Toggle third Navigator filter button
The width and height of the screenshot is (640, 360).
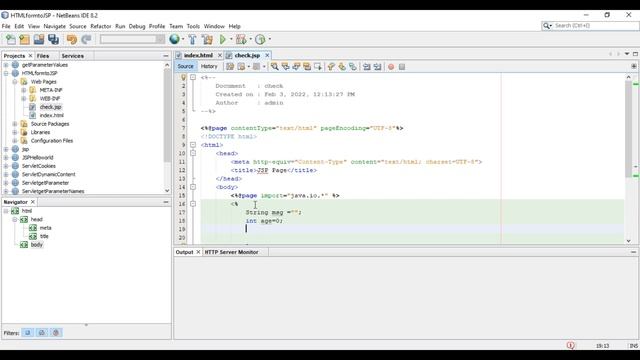(56, 333)
